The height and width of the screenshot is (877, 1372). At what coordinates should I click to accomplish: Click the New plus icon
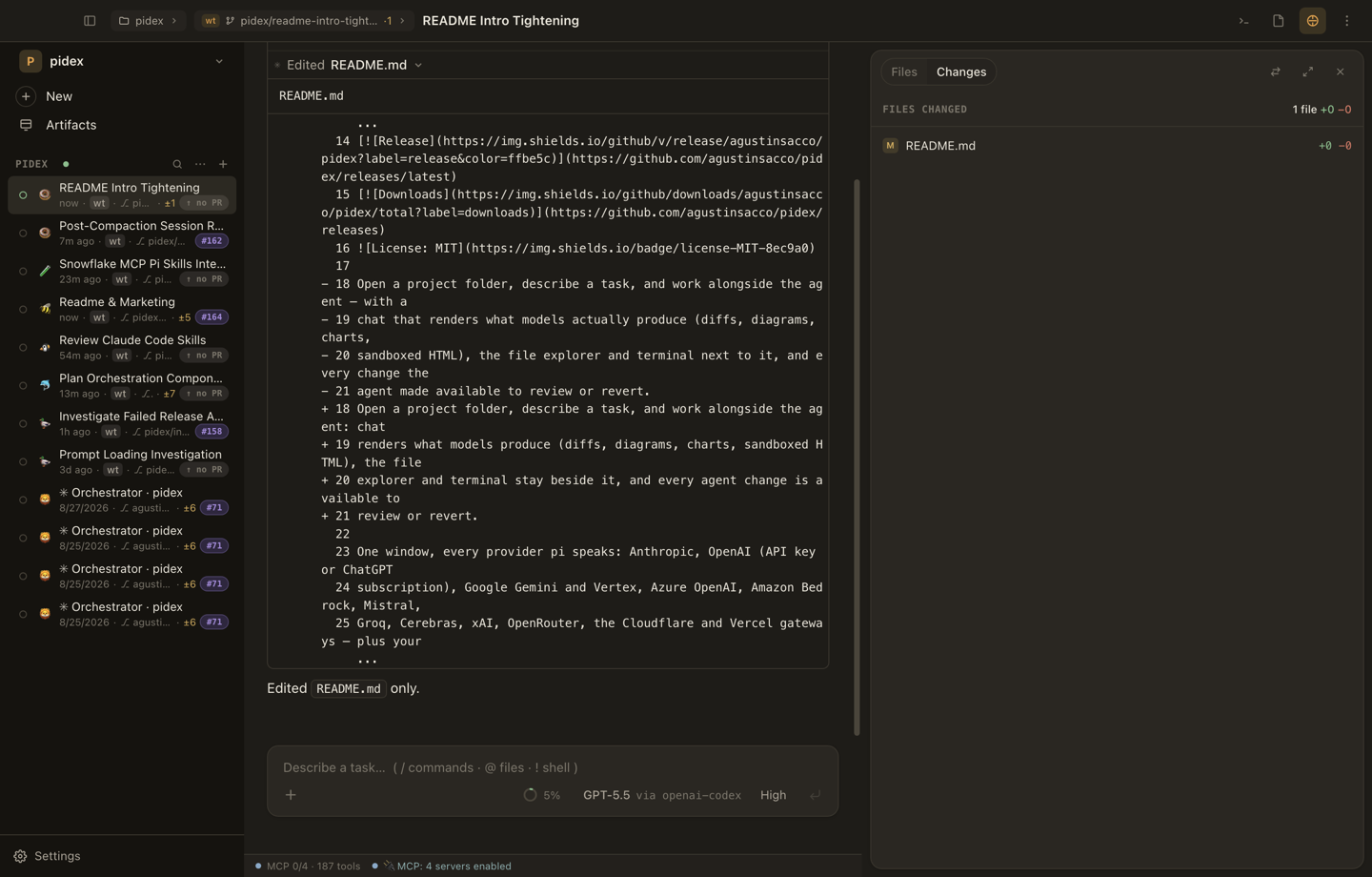(x=26, y=96)
